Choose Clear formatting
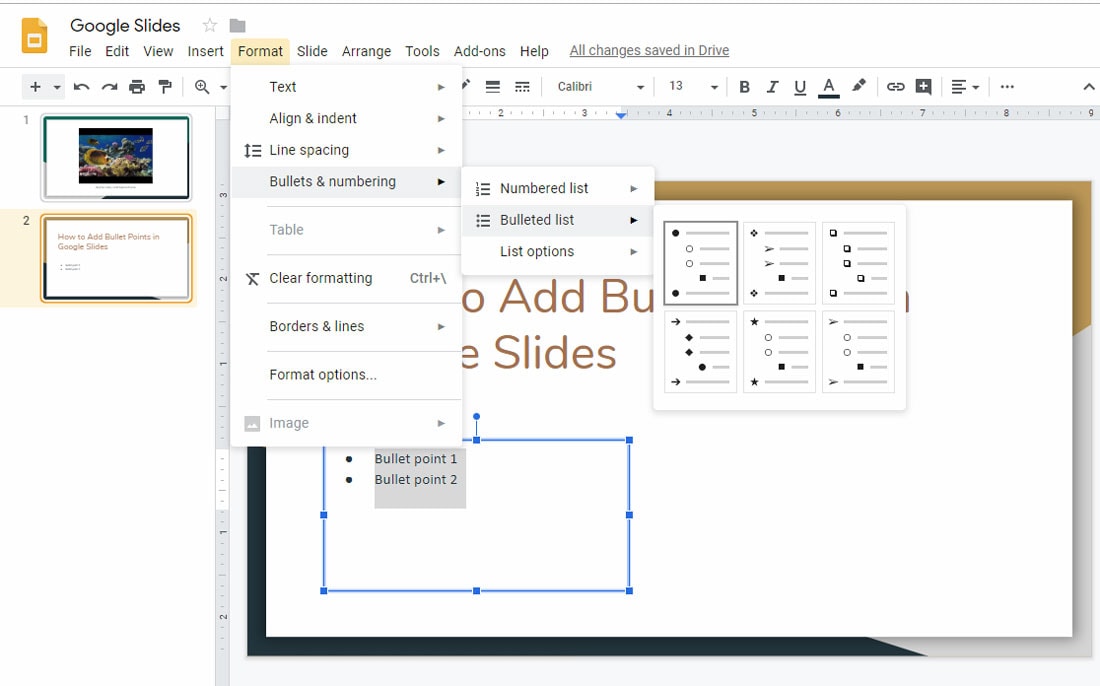The image size is (1100, 686). 347,278
